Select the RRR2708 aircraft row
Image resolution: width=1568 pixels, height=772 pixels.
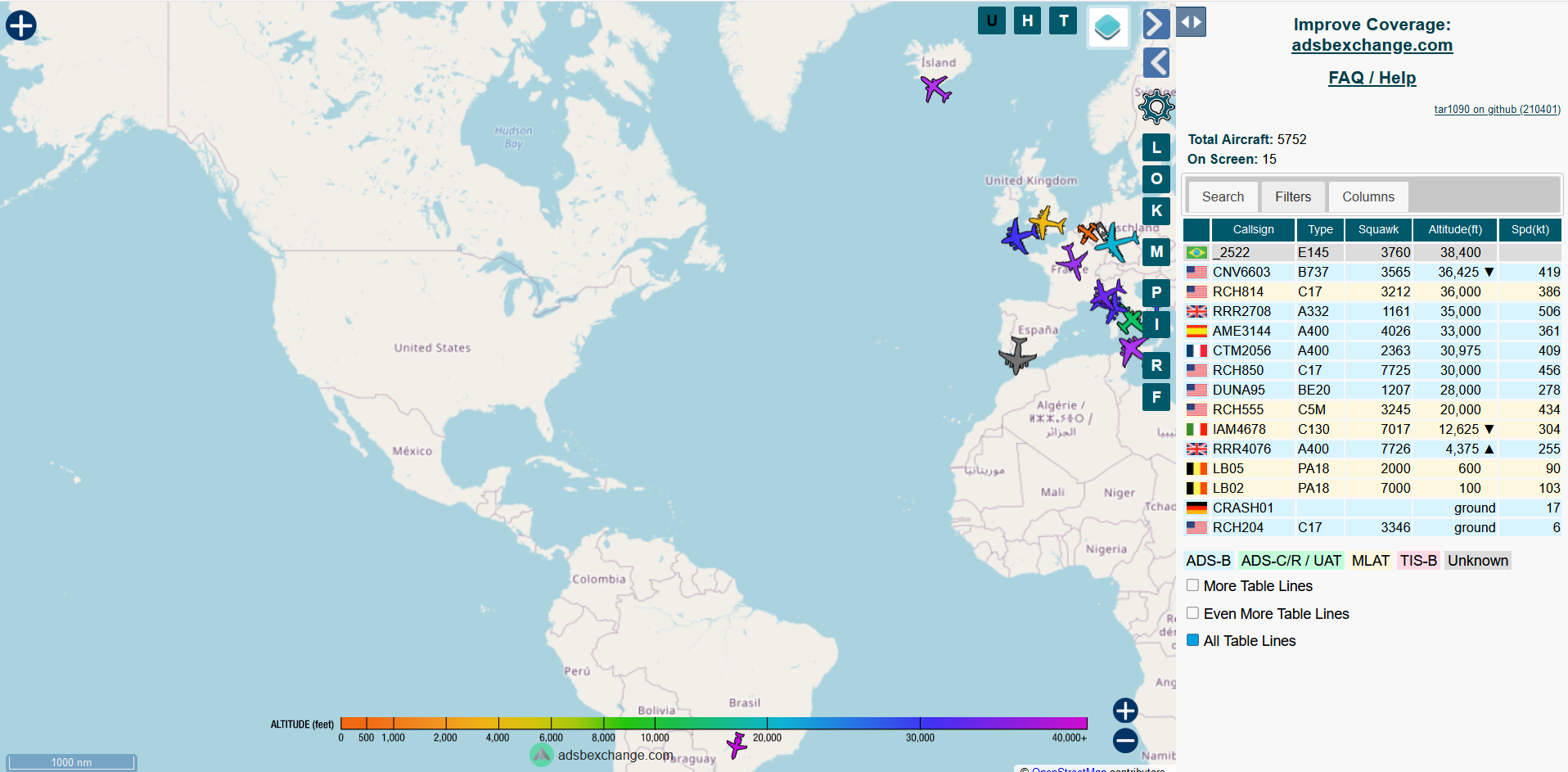pos(1372,311)
